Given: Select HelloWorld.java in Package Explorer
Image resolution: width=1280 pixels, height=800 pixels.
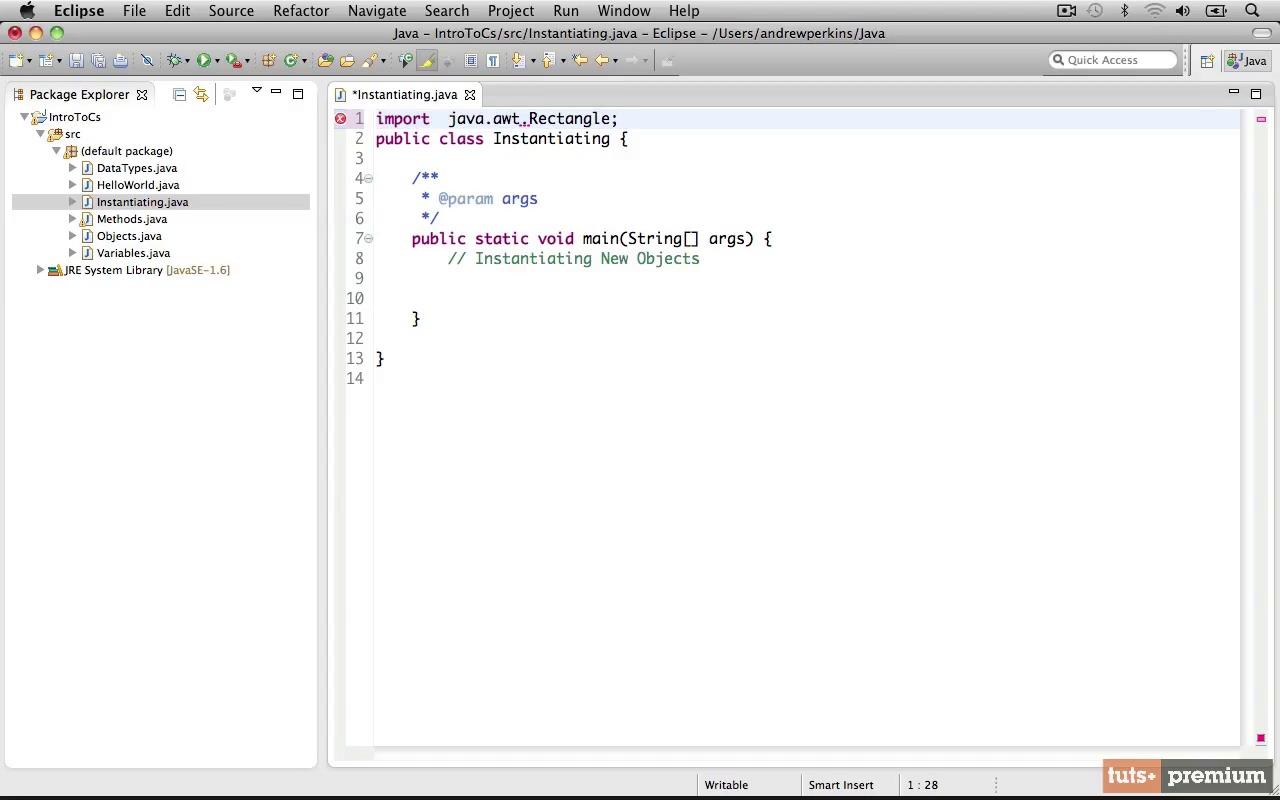Looking at the screenshot, I should tap(138, 185).
